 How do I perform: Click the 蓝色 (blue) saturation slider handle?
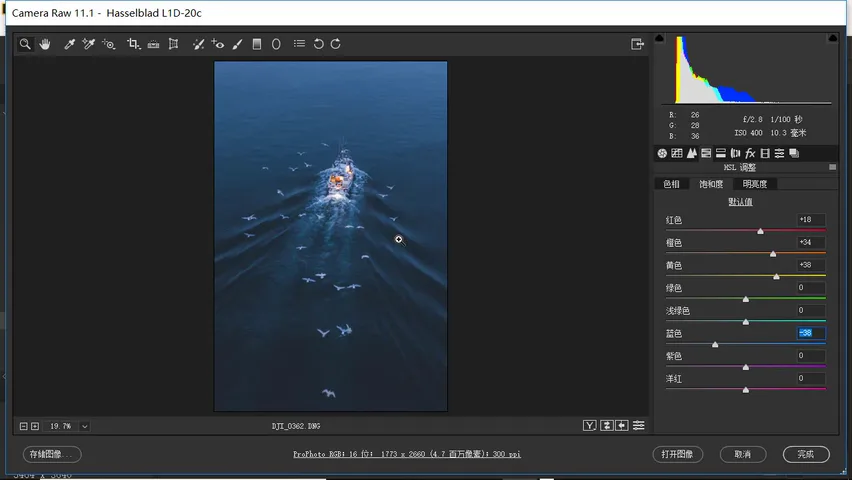tap(715, 345)
